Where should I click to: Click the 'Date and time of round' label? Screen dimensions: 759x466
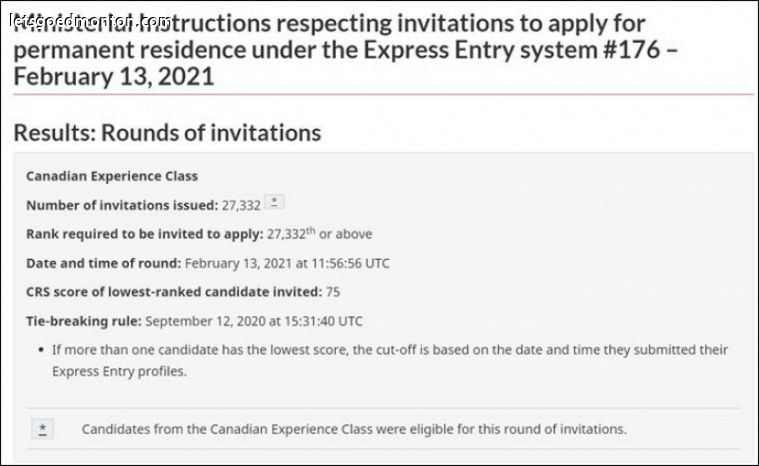coord(104,263)
